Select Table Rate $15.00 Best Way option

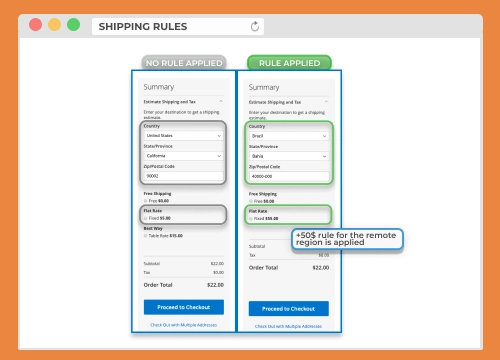click(145, 236)
